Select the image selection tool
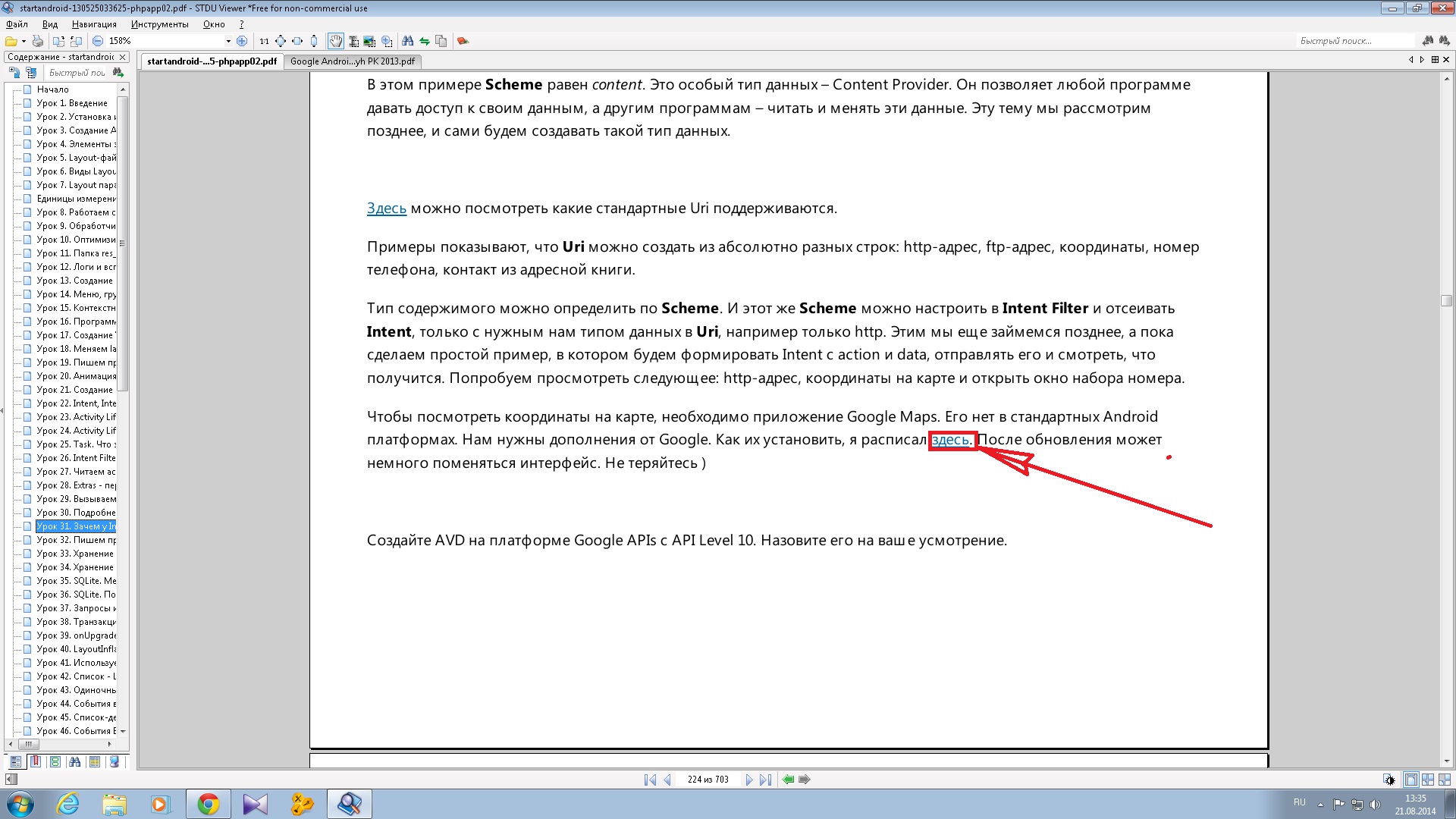 click(369, 41)
